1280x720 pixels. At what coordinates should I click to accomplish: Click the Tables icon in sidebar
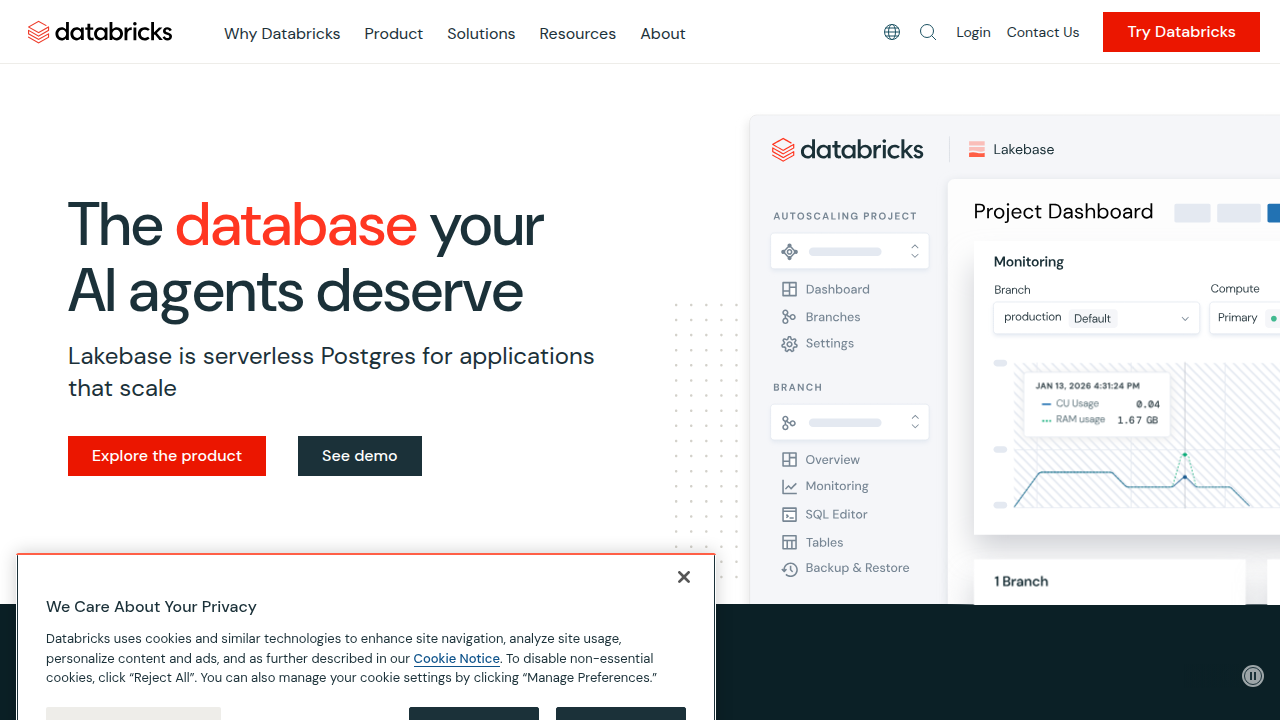click(x=789, y=543)
